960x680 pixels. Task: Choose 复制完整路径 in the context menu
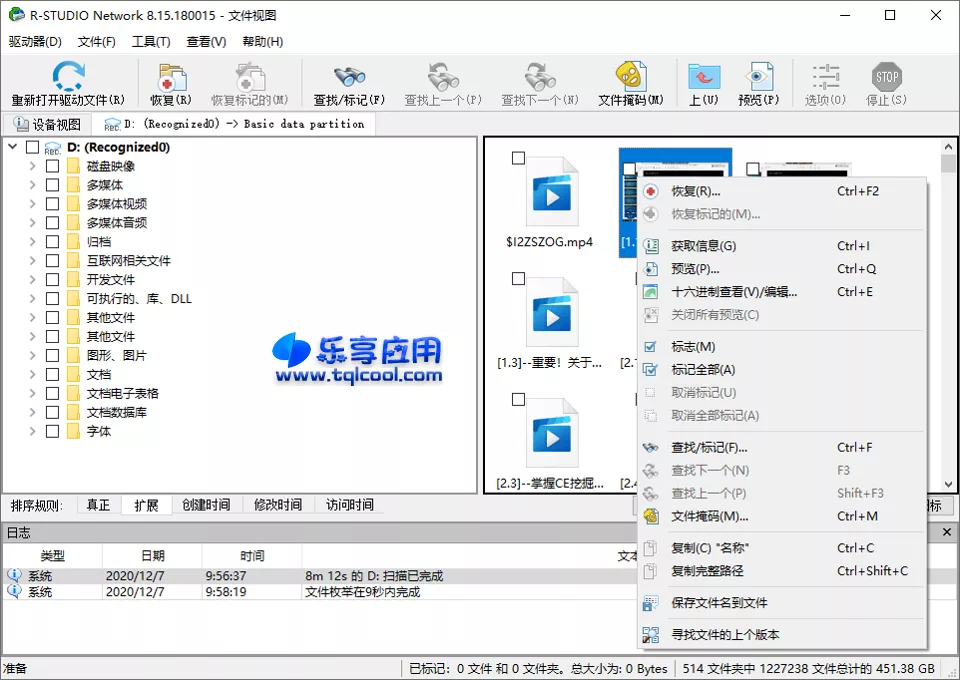tap(782, 571)
